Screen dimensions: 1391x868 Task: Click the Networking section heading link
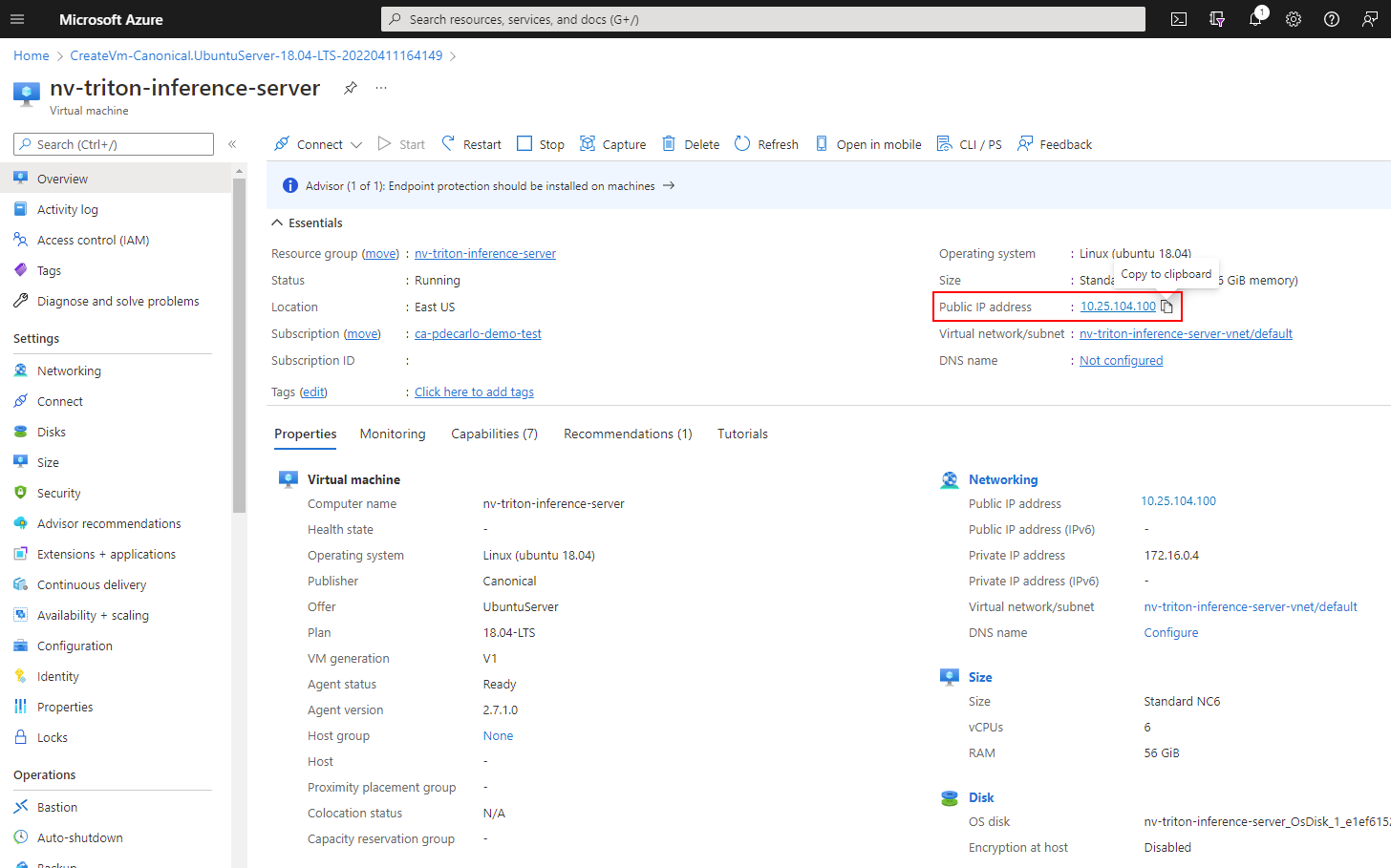point(1003,479)
